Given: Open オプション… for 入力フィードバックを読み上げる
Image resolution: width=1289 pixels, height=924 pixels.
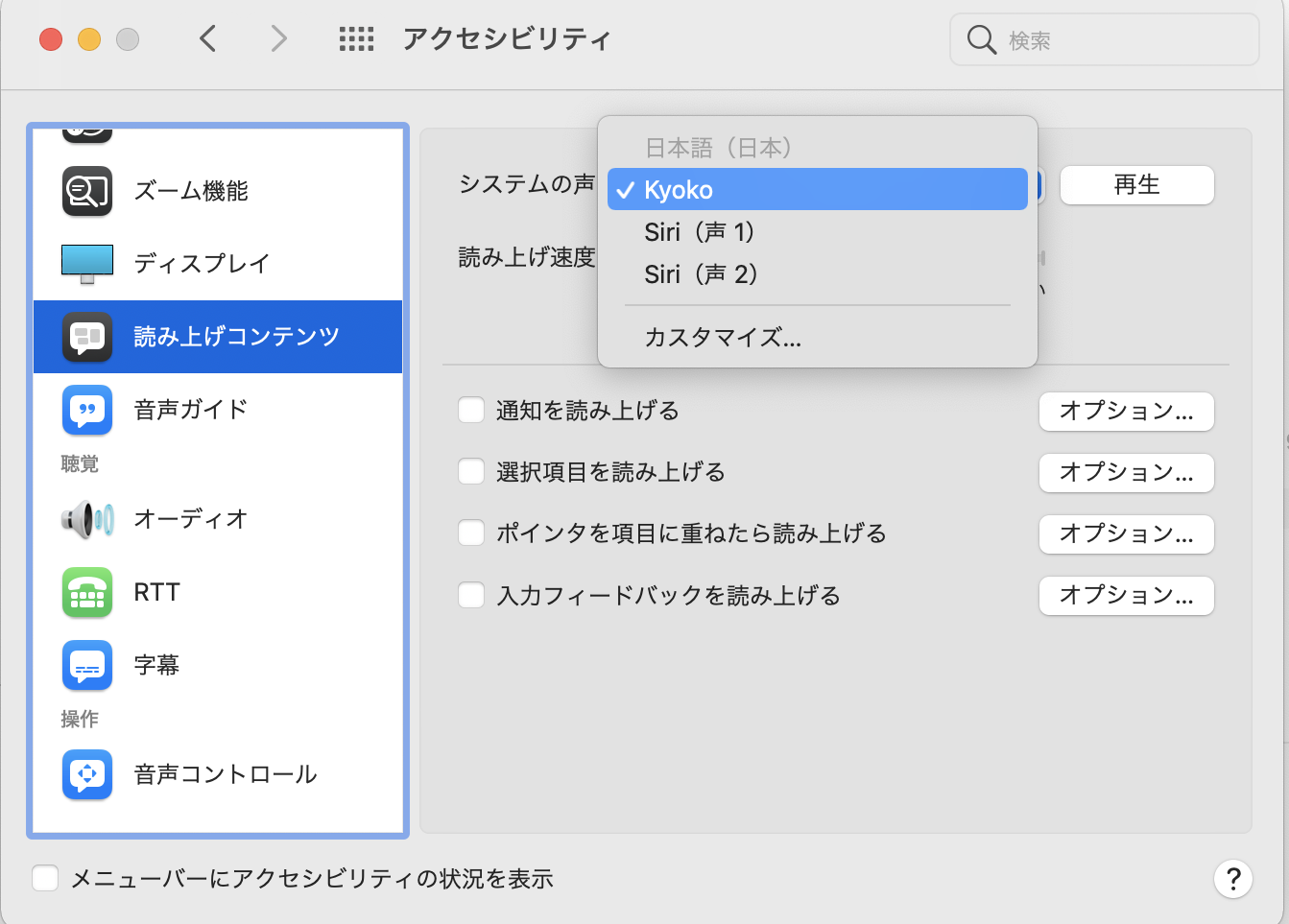Looking at the screenshot, I should coord(1126,596).
